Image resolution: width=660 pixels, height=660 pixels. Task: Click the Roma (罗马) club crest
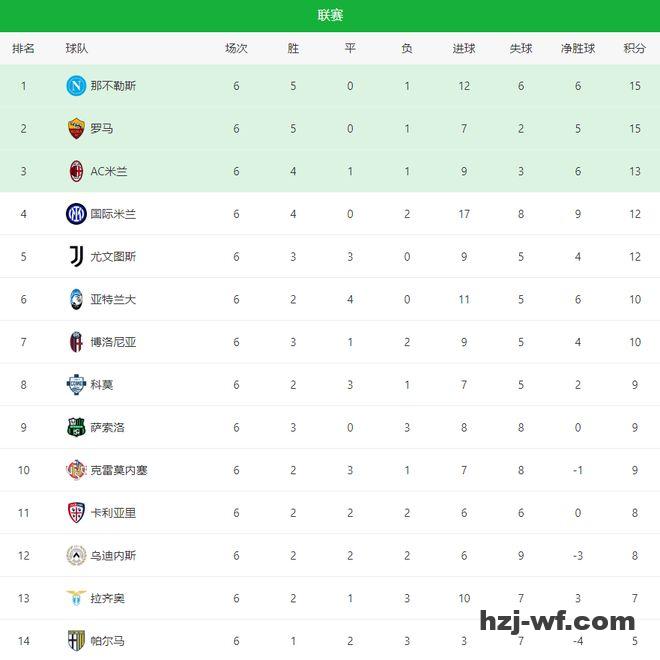75,129
